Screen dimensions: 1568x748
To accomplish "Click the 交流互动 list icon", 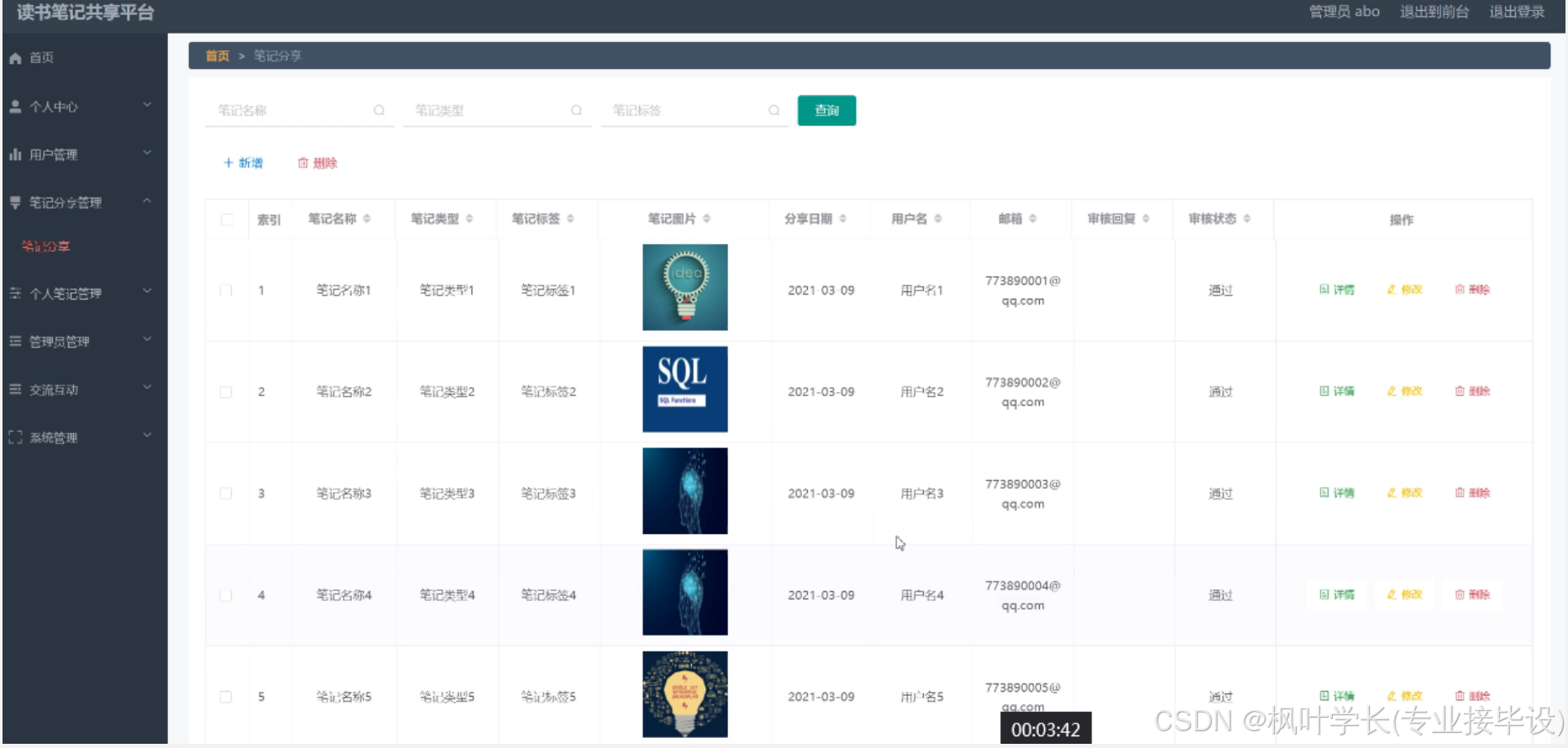I will (x=15, y=389).
